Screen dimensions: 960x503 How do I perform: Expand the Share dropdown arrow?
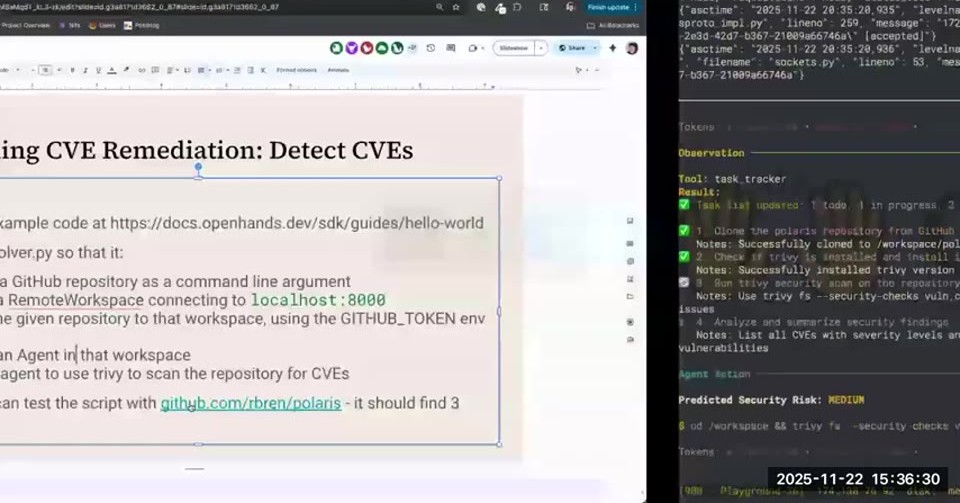594,48
